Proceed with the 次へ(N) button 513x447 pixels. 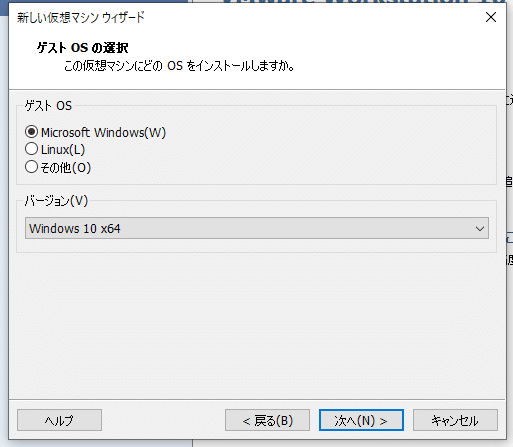coord(361,420)
